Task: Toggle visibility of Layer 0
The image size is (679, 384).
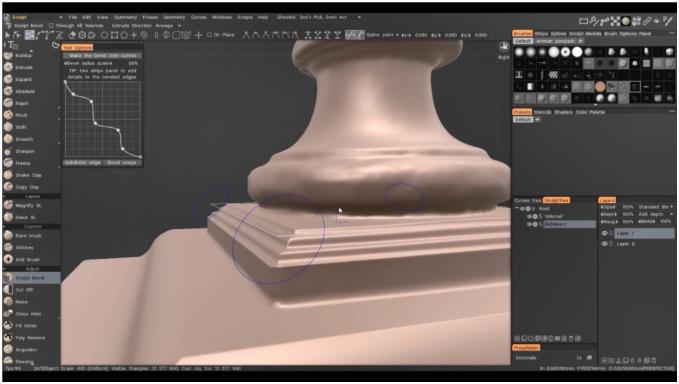Action: click(x=605, y=244)
